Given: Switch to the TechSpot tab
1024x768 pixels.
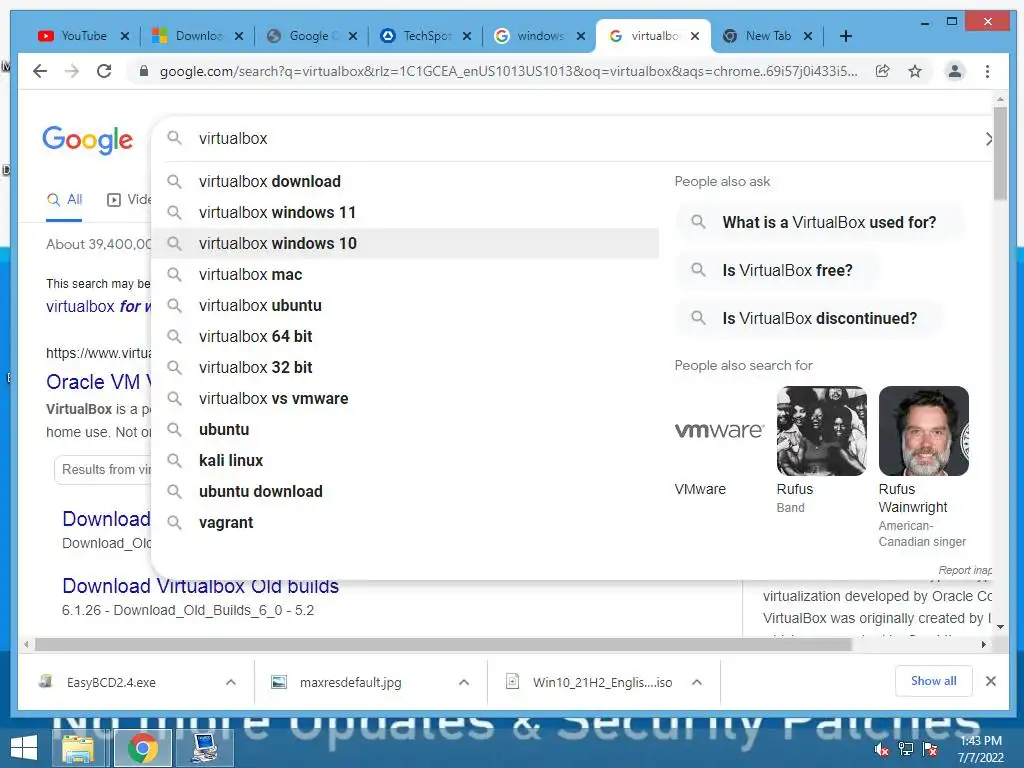Looking at the screenshot, I should (x=426, y=36).
